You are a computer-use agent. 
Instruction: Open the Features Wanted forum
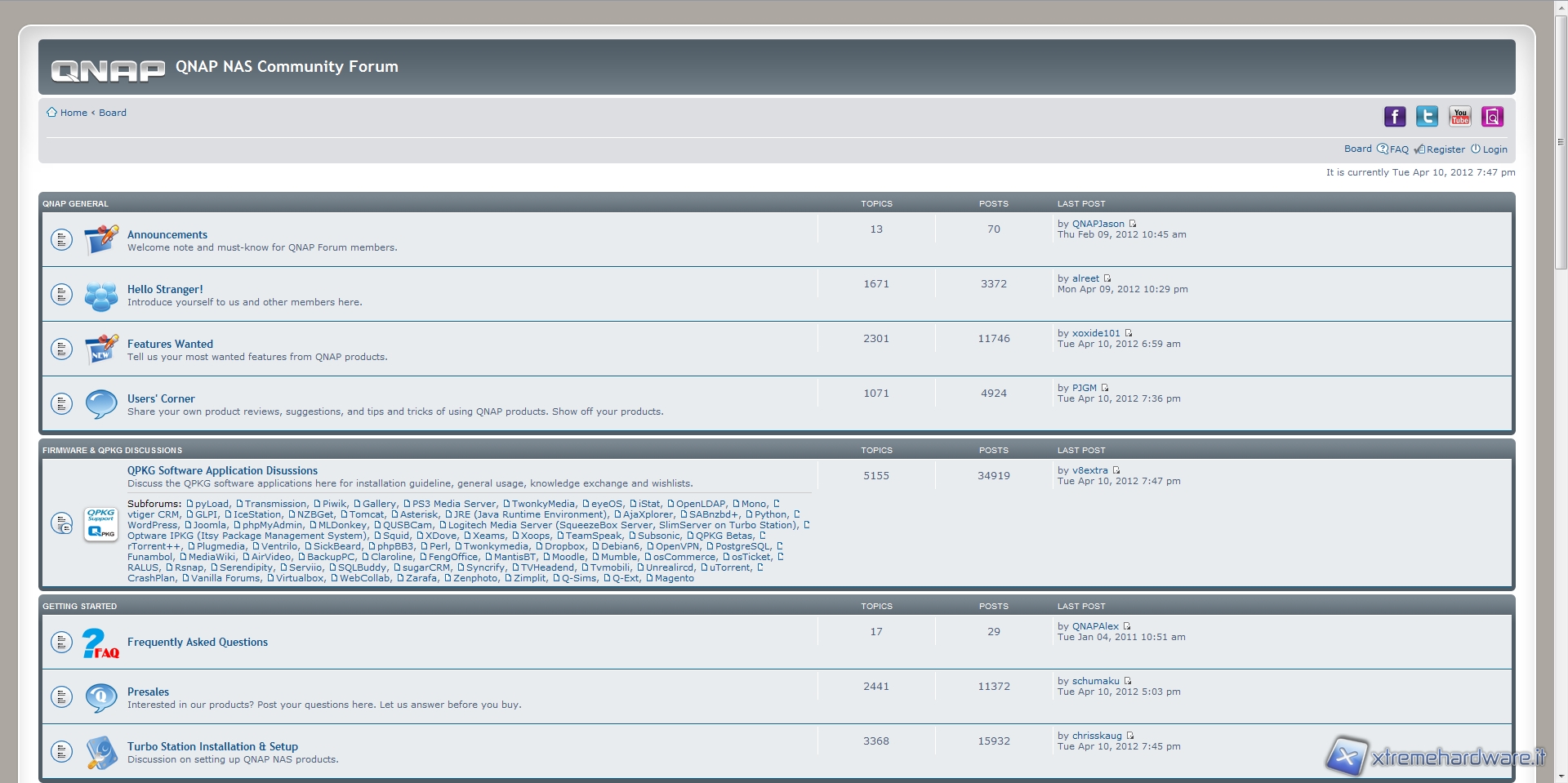[170, 344]
